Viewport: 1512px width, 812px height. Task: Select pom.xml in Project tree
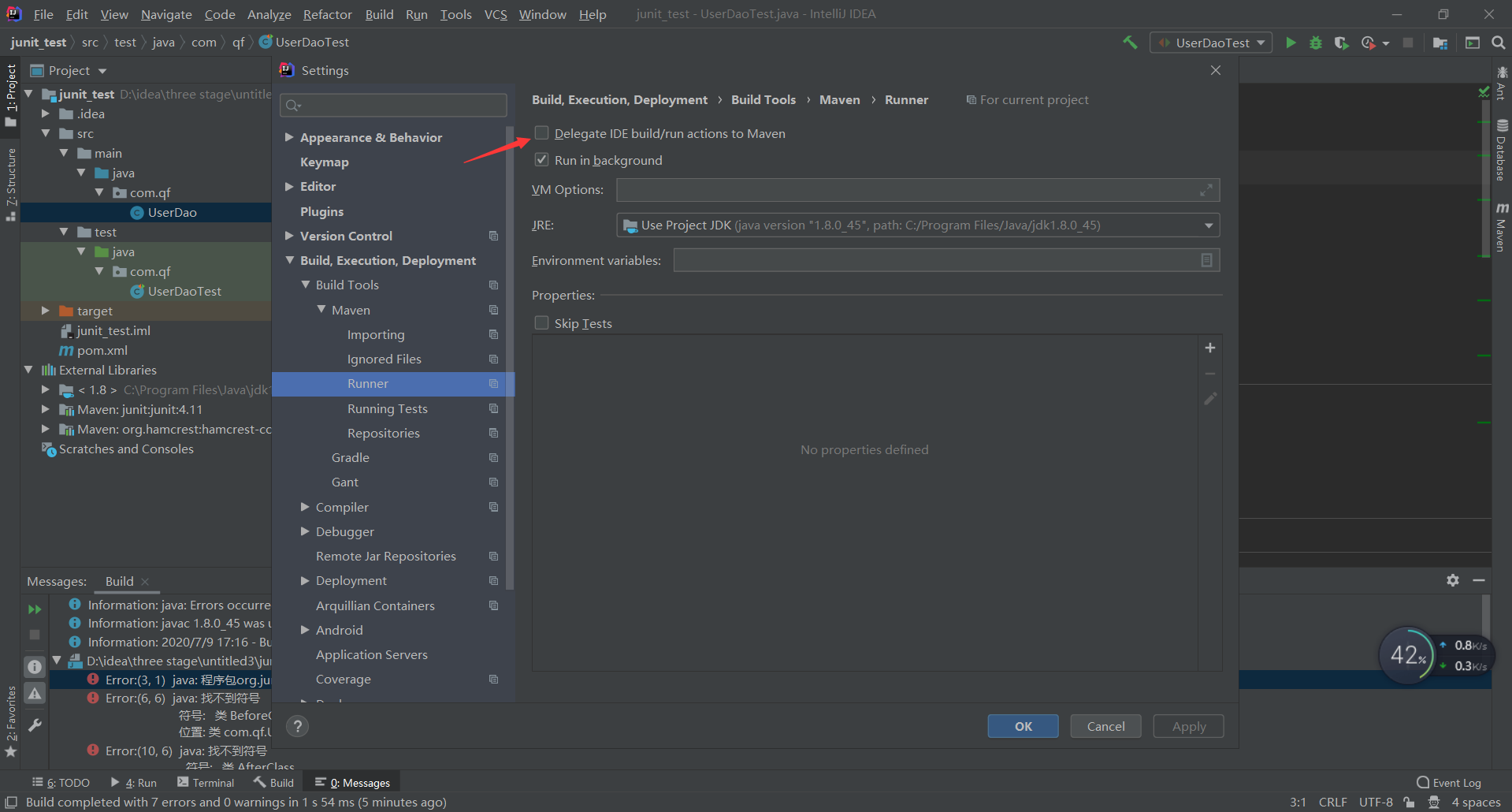(x=102, y=350)
